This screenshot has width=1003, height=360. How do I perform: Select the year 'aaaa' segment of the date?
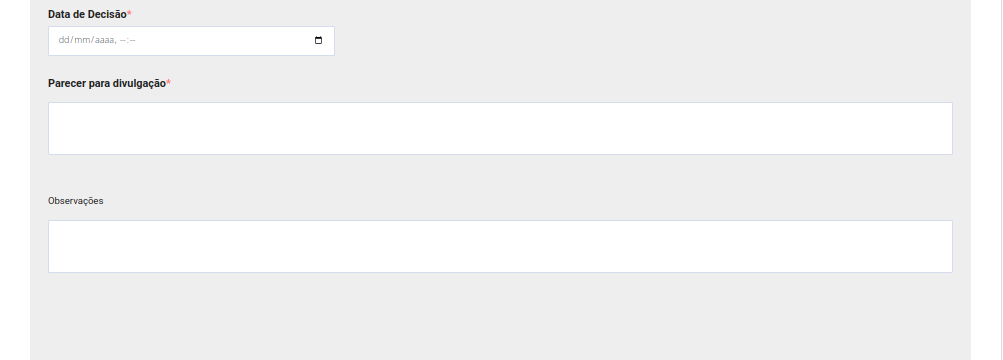pyautogui.click(x=105, y=40)
